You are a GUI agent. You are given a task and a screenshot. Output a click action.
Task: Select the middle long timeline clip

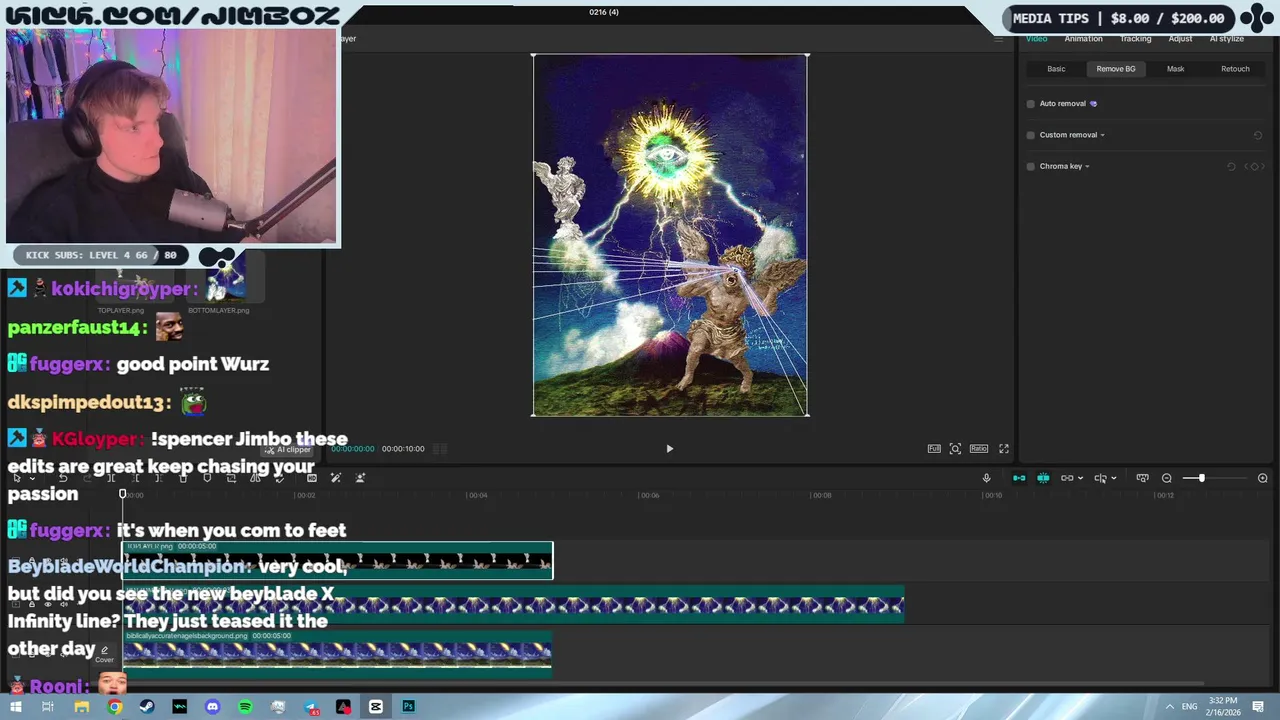[x=513, y=605]
